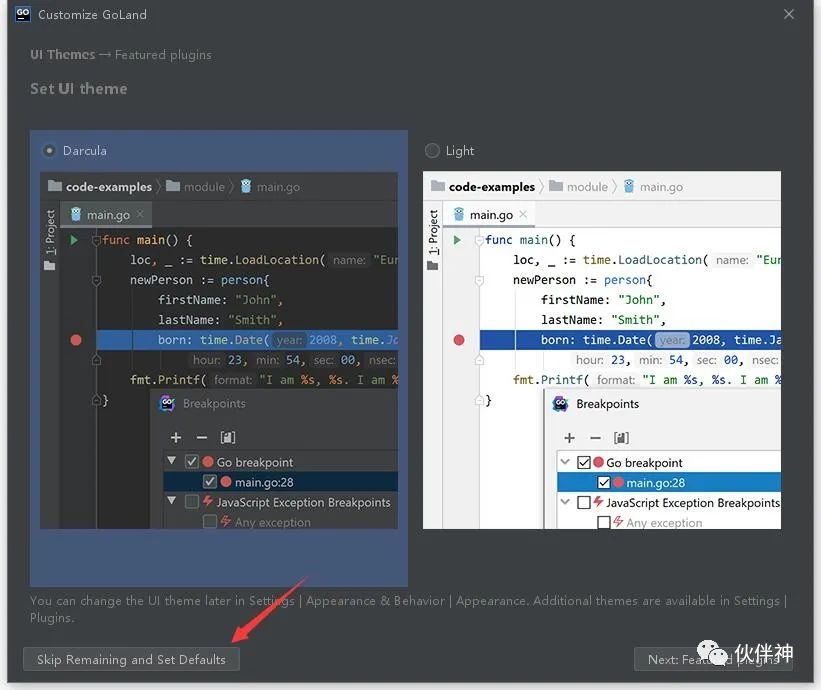Click group-by icon in Darcula Breakpoints toolbar
Image resolution: width=821 pixels, height=690 pixels.
[x=228, y=438]
